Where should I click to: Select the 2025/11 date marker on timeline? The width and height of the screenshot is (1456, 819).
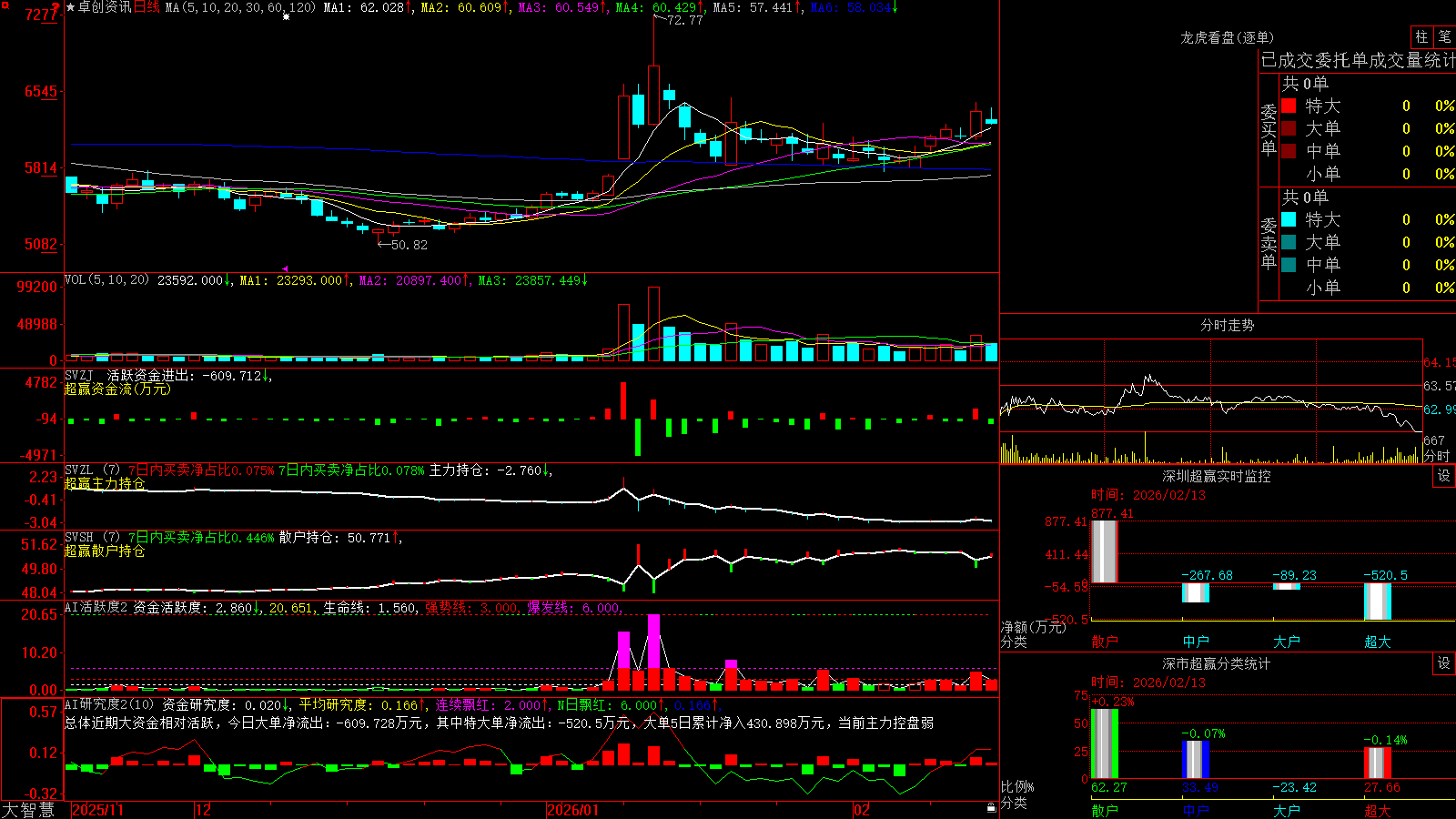pos(98,810)
